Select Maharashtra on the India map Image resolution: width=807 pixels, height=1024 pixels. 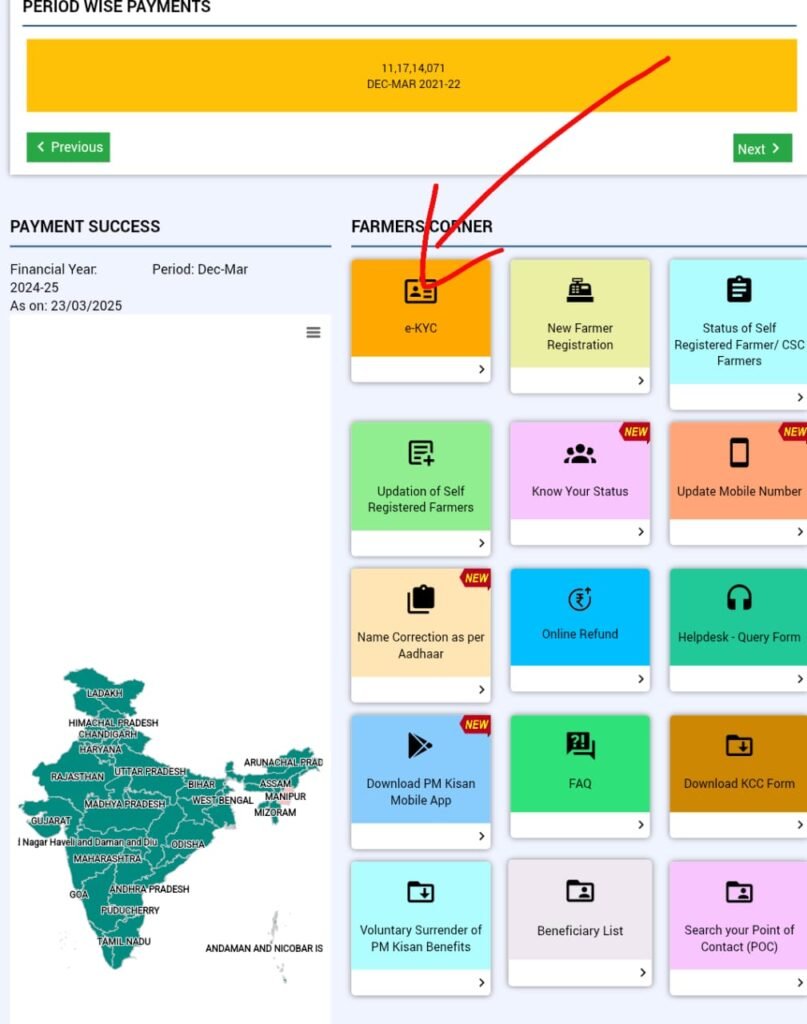[x=107, y=859]
